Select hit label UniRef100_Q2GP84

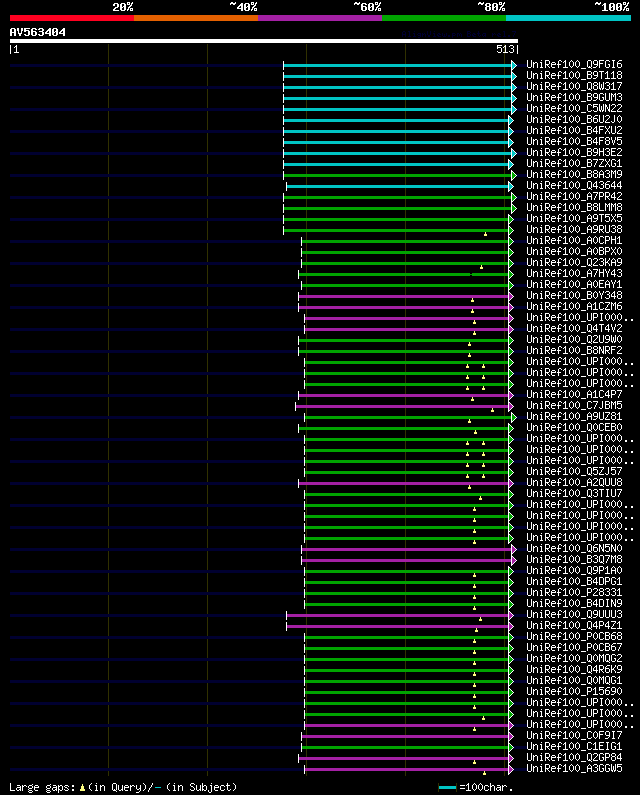click(574, 758)
